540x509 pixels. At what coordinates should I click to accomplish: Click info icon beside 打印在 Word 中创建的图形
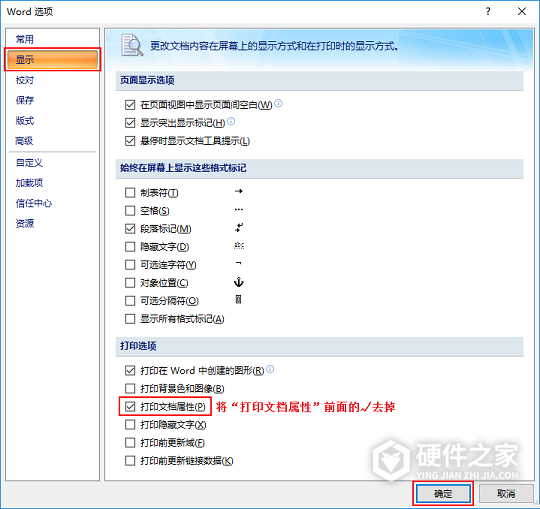click(x=270, y=369)
